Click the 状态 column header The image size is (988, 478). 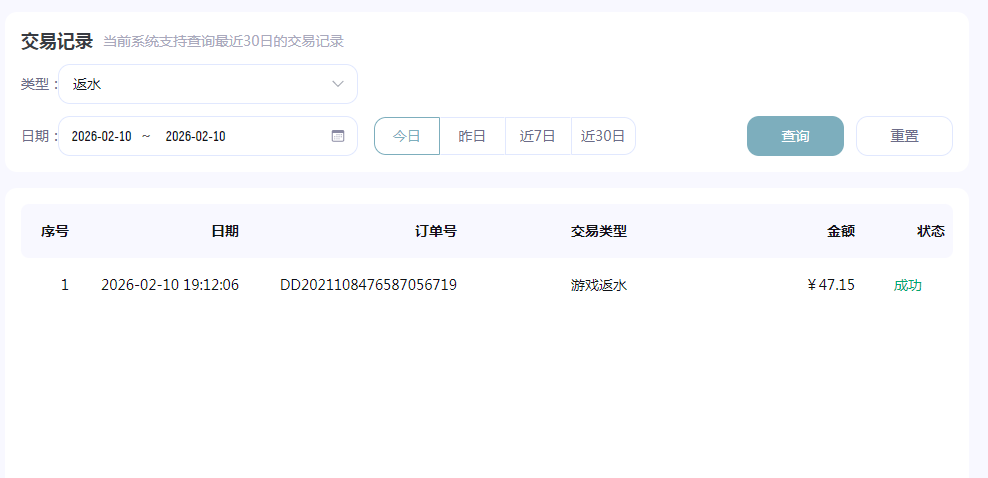tap(931, 231)
